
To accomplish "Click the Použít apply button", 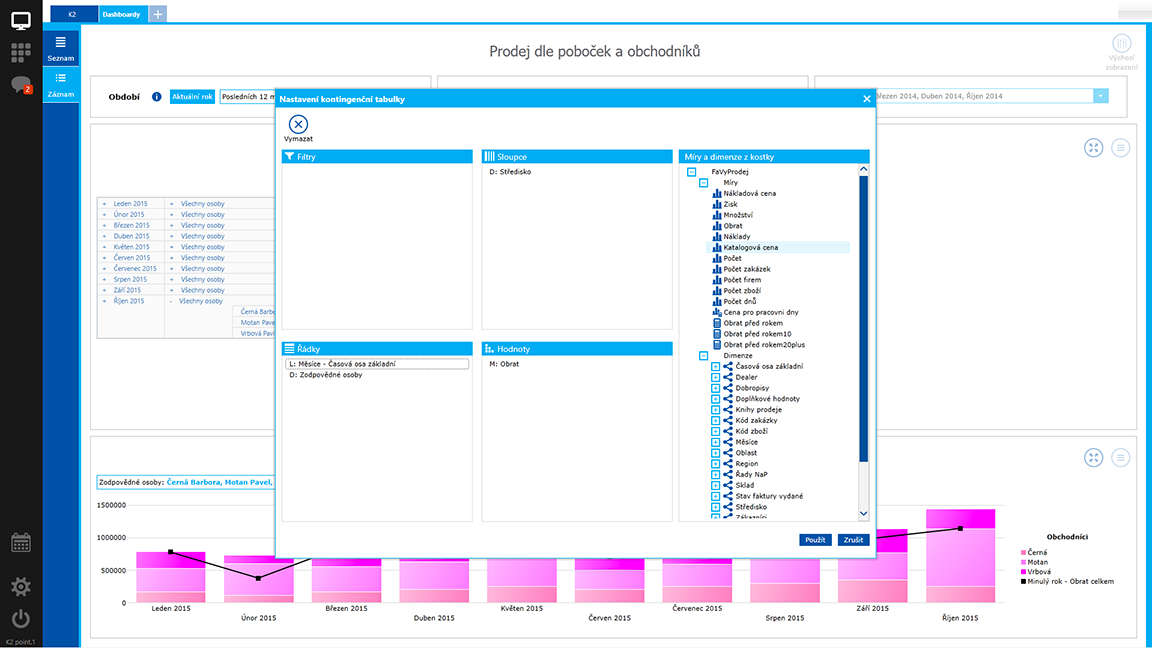I will (x=815, y=540).
